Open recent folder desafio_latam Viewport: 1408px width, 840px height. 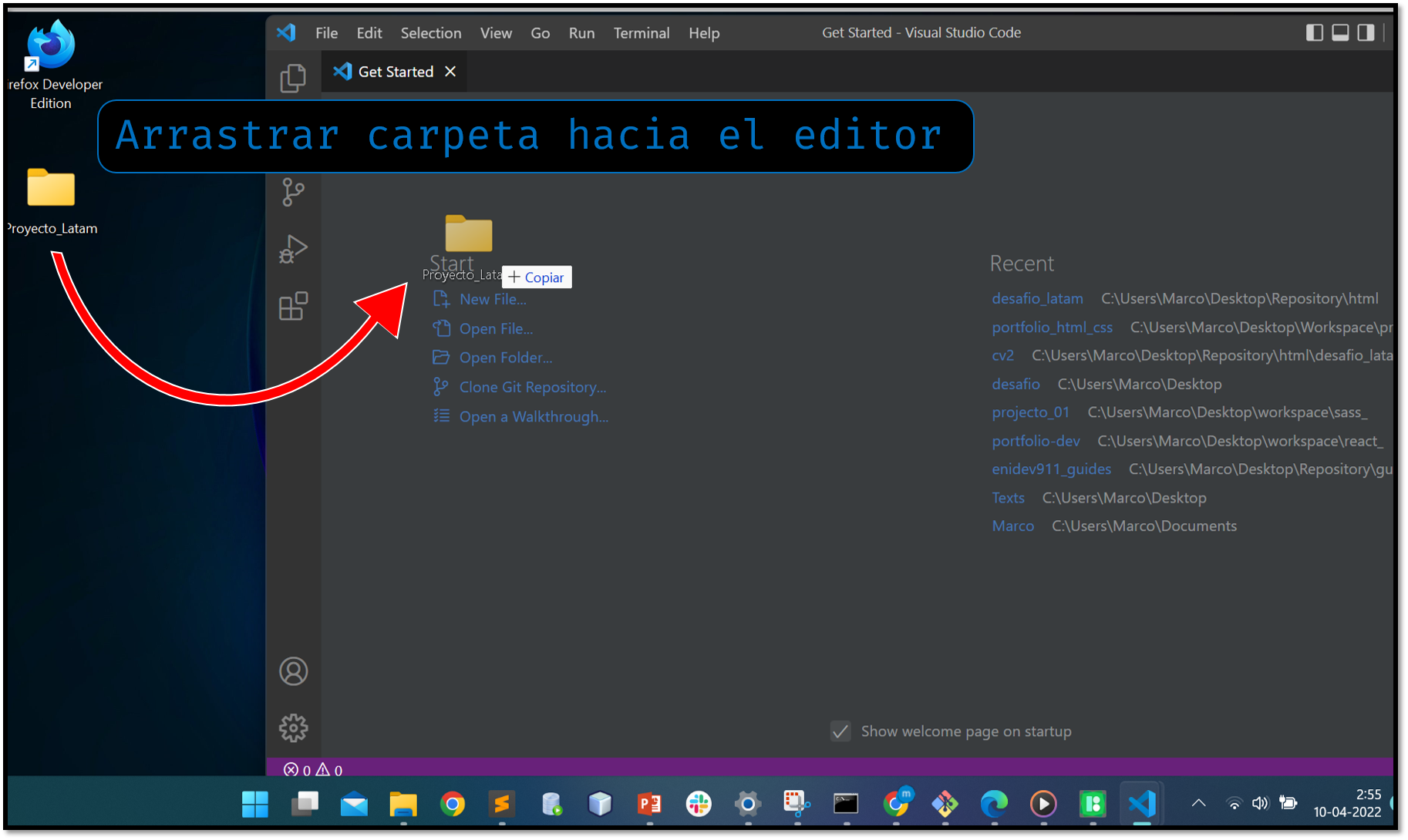(x=1037, y=298)
